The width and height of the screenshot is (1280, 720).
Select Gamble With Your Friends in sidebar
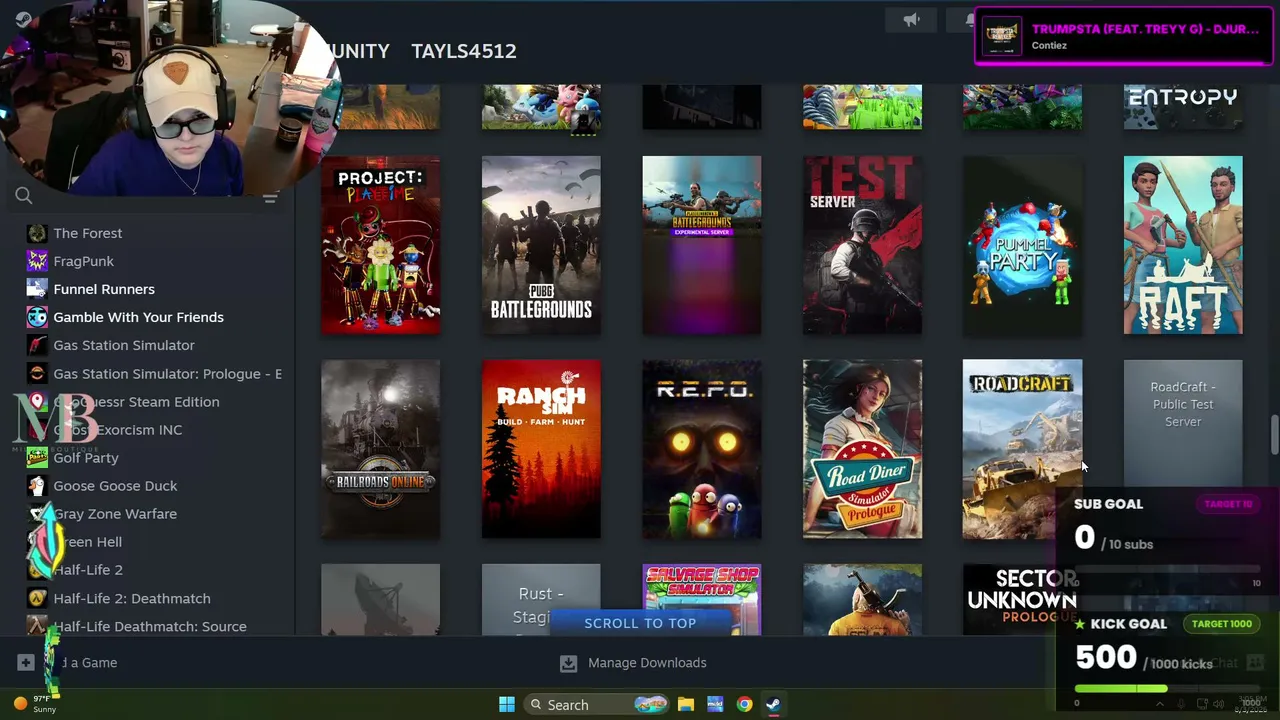point(138,317)
